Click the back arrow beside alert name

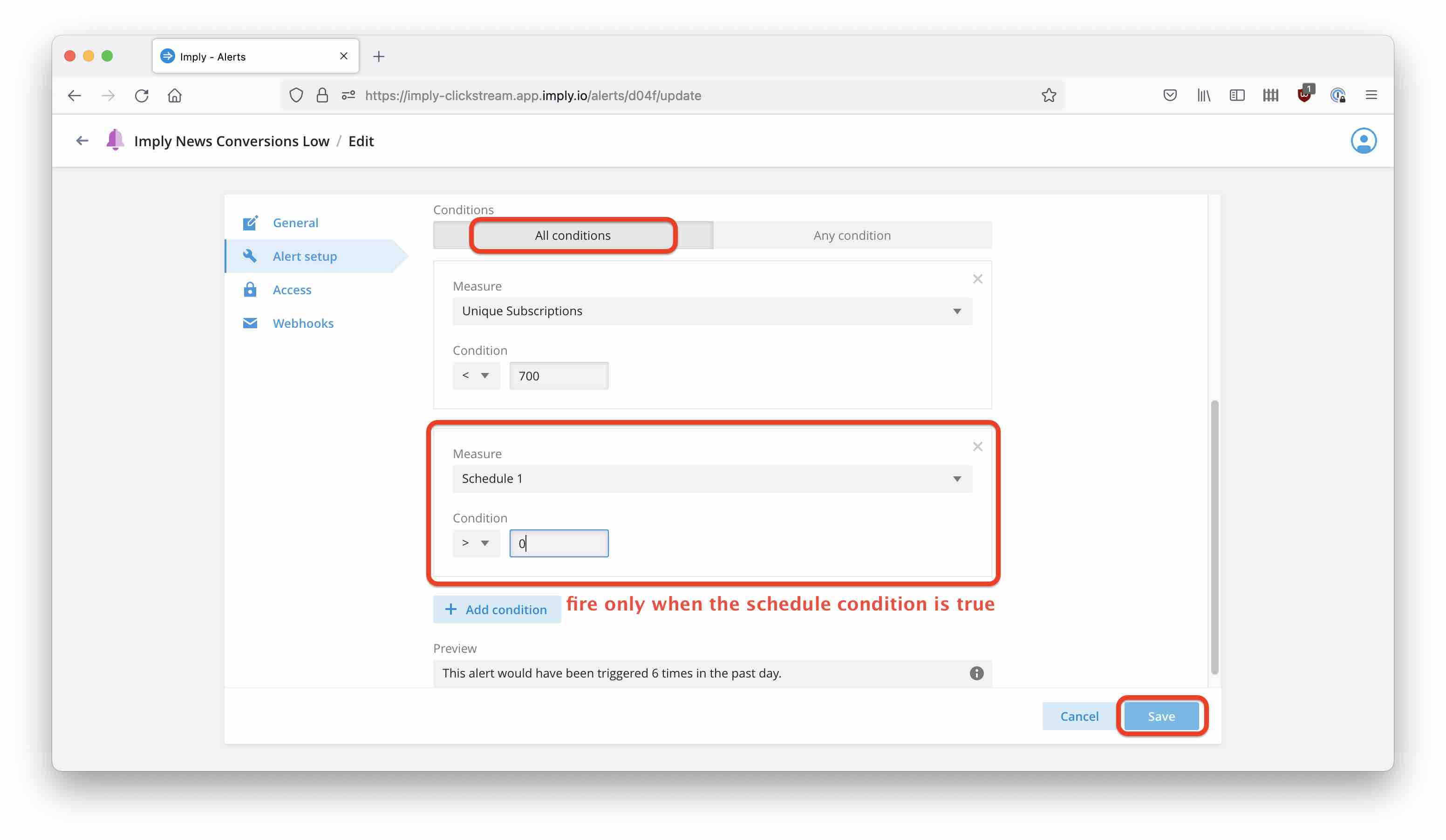tap(82, 141)
